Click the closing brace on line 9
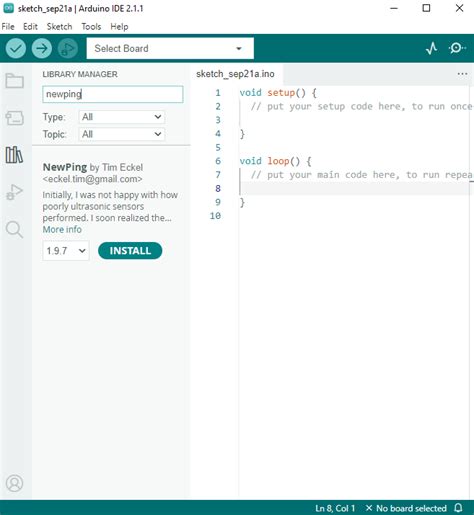 click(x=242, y=202)
